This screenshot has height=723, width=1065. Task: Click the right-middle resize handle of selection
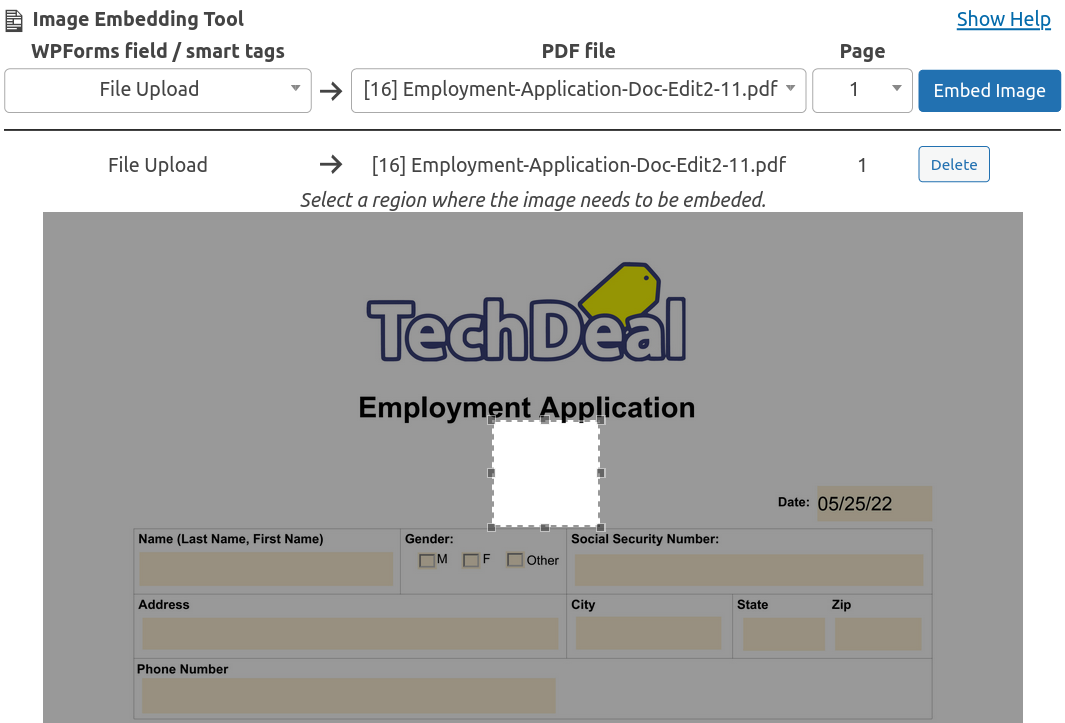tap(600, 473)
